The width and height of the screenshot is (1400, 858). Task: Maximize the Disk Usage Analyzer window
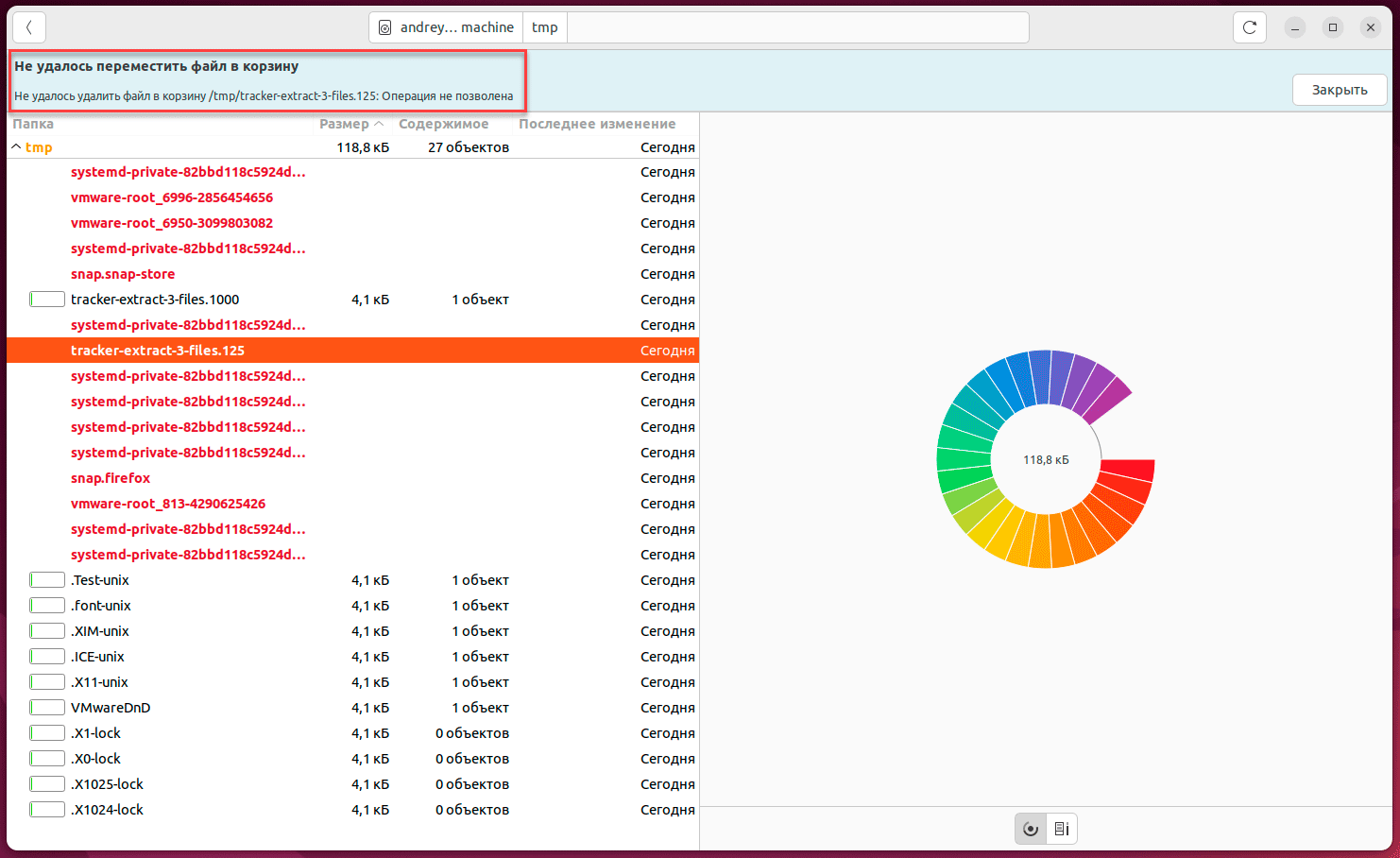pos(1332,27)
